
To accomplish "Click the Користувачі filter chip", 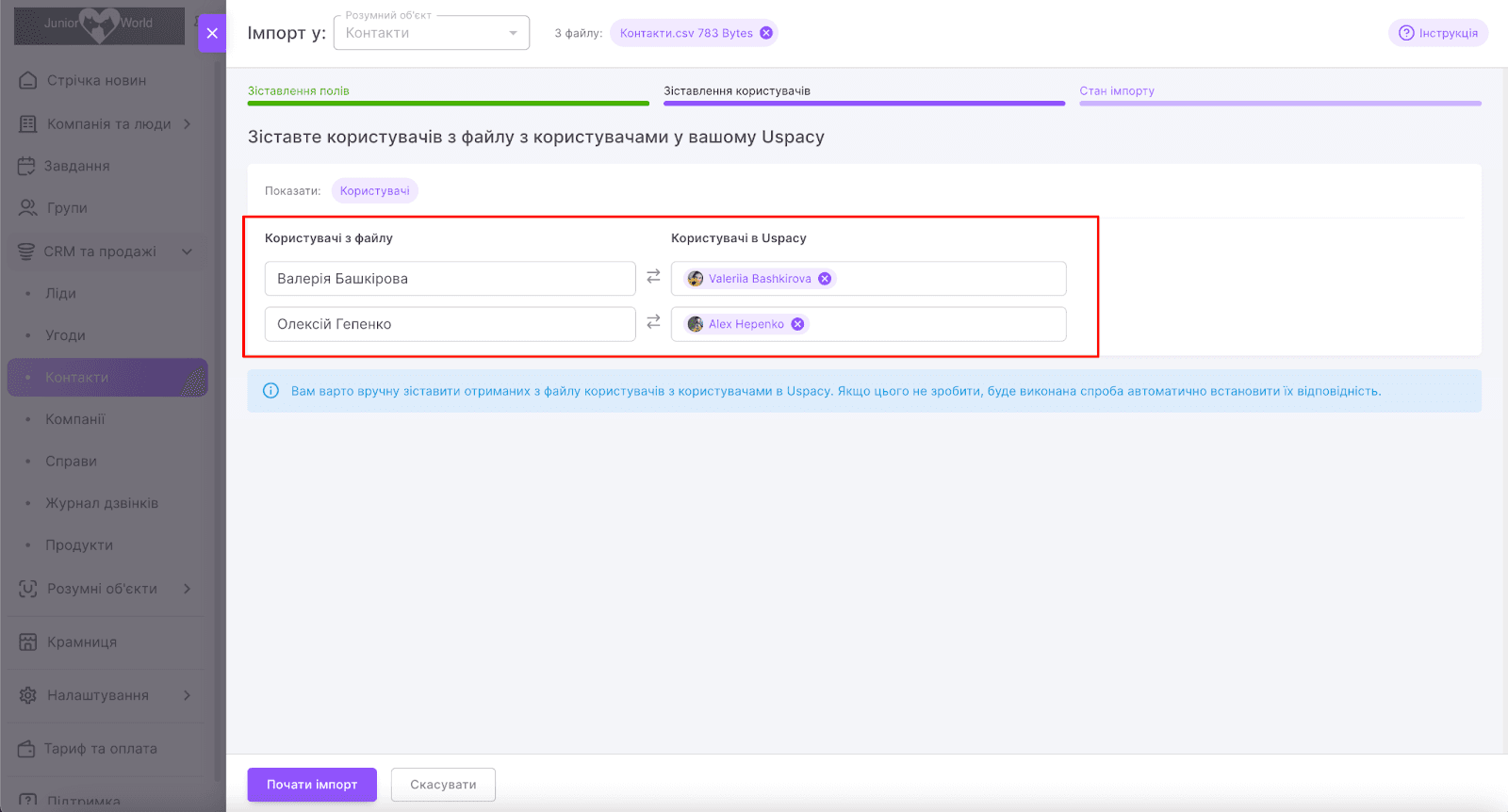I will coord(375,191).
